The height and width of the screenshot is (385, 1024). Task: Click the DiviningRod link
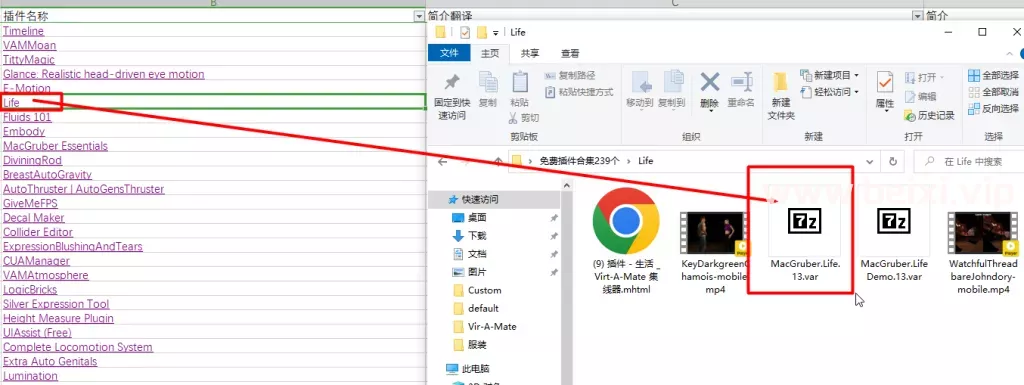click(x=33, y=160)
